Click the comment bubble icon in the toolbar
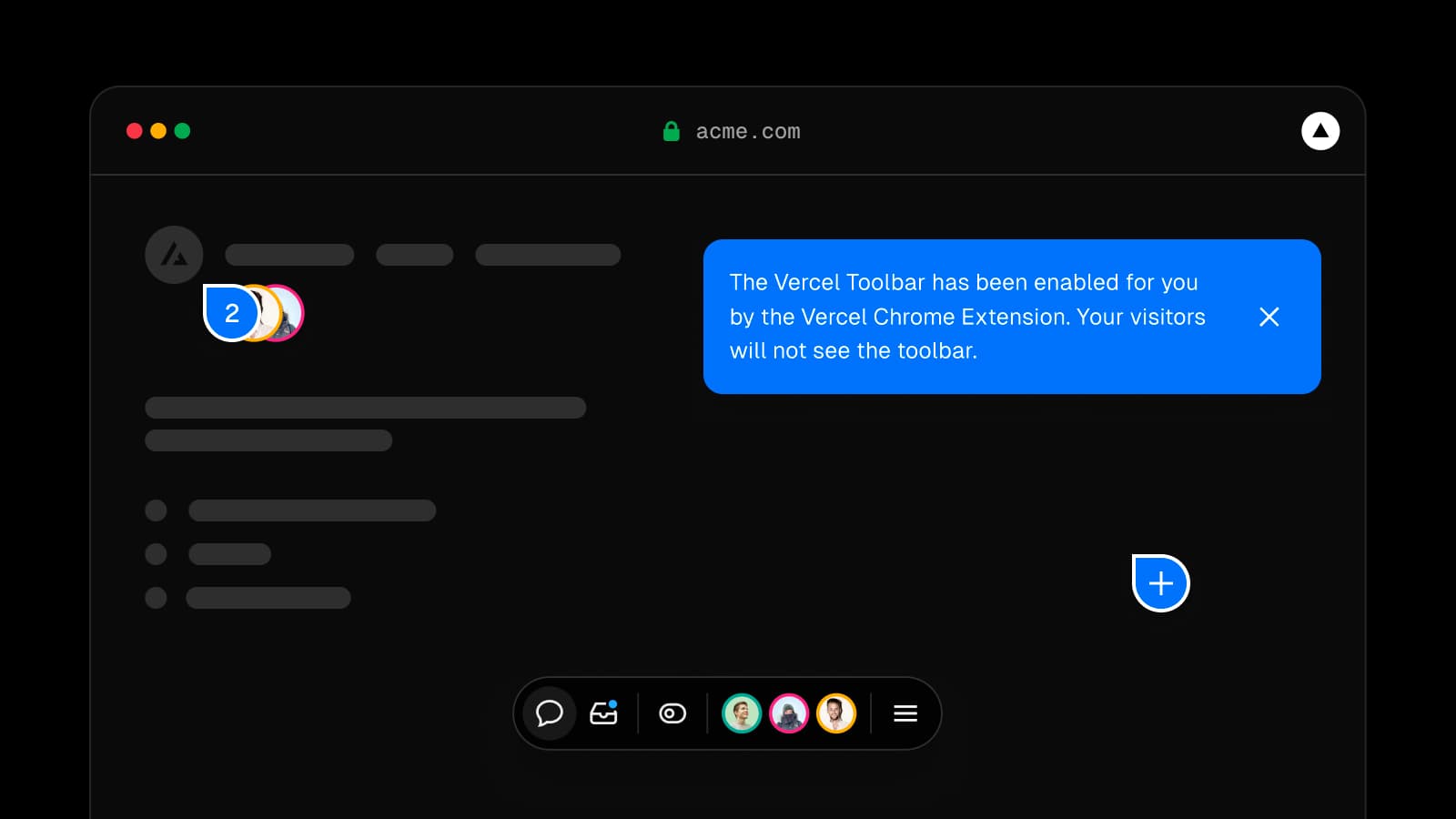 click(549, 713)
